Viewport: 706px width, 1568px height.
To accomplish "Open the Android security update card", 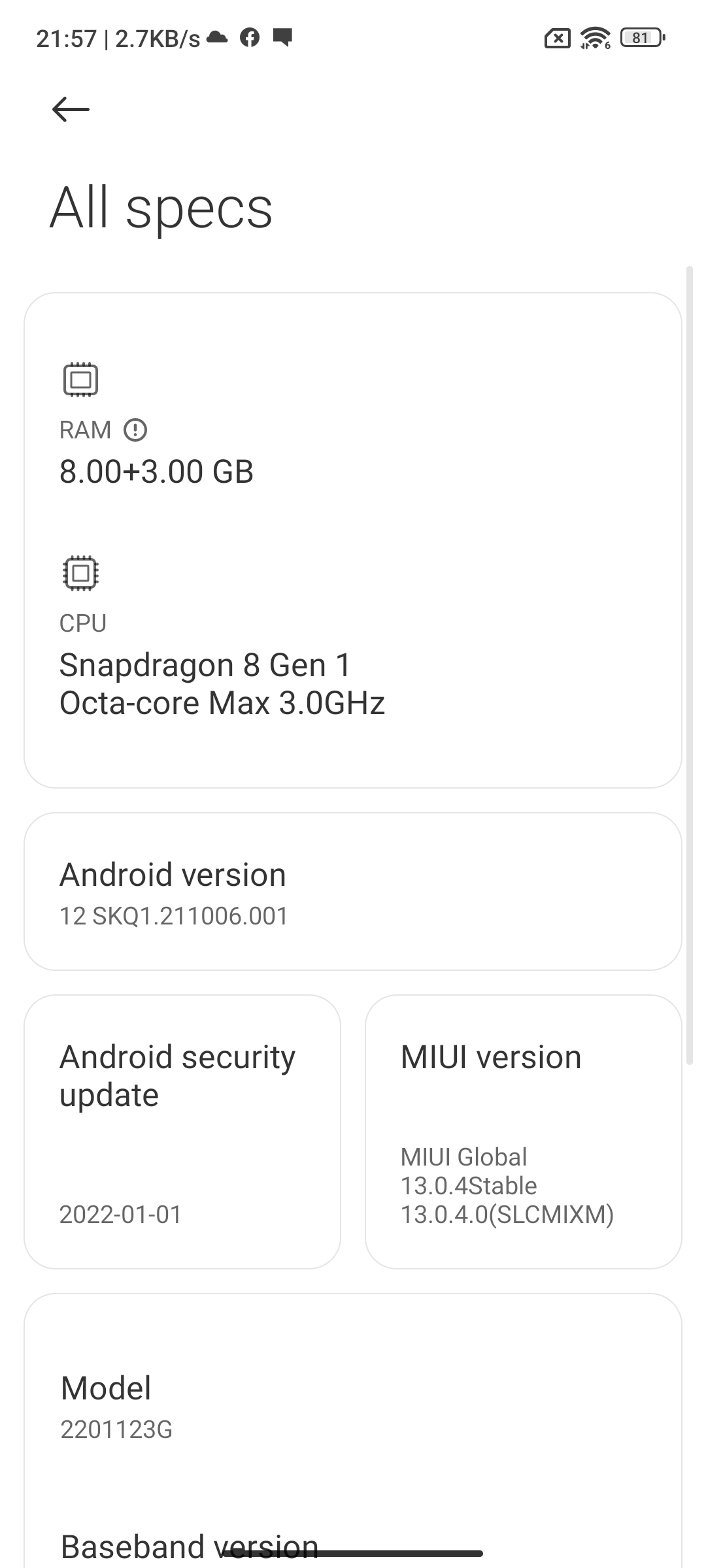I will 182,1132.
